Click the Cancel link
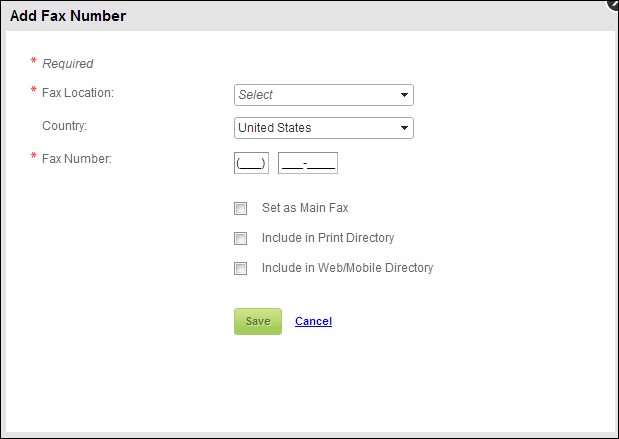The height and width of the screenshot is (439, 619). coord(313,321)
